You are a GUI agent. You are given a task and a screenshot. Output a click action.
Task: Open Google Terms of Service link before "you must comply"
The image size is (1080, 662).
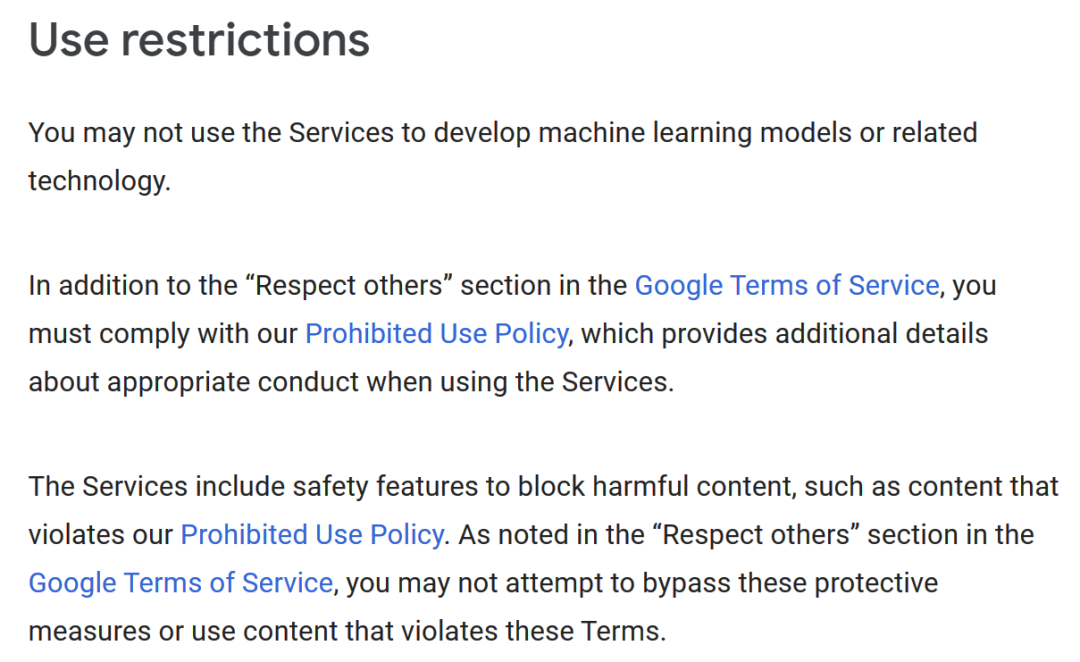787,285
